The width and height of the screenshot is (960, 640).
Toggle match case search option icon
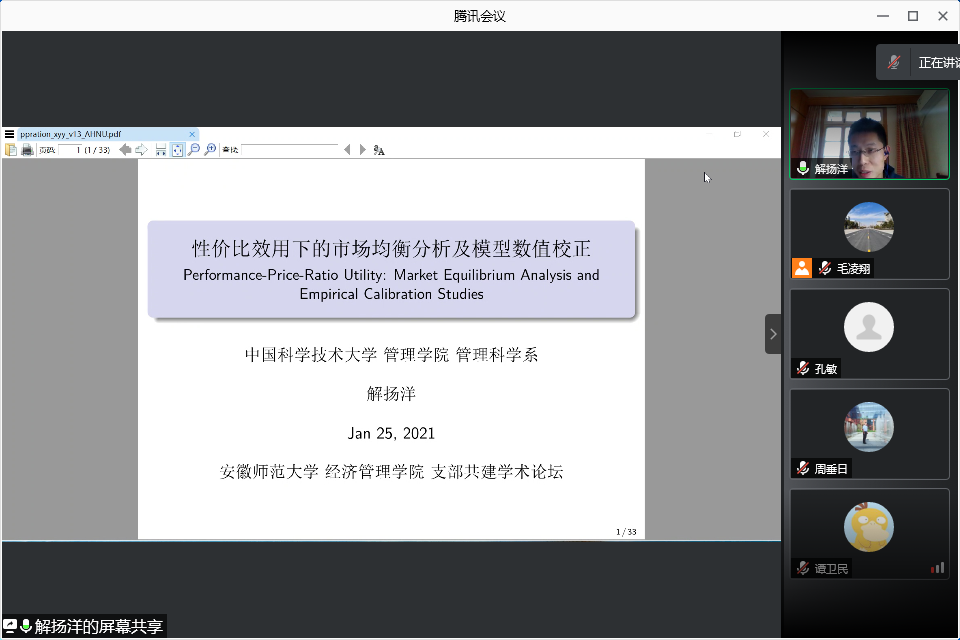tap(379, 150)
